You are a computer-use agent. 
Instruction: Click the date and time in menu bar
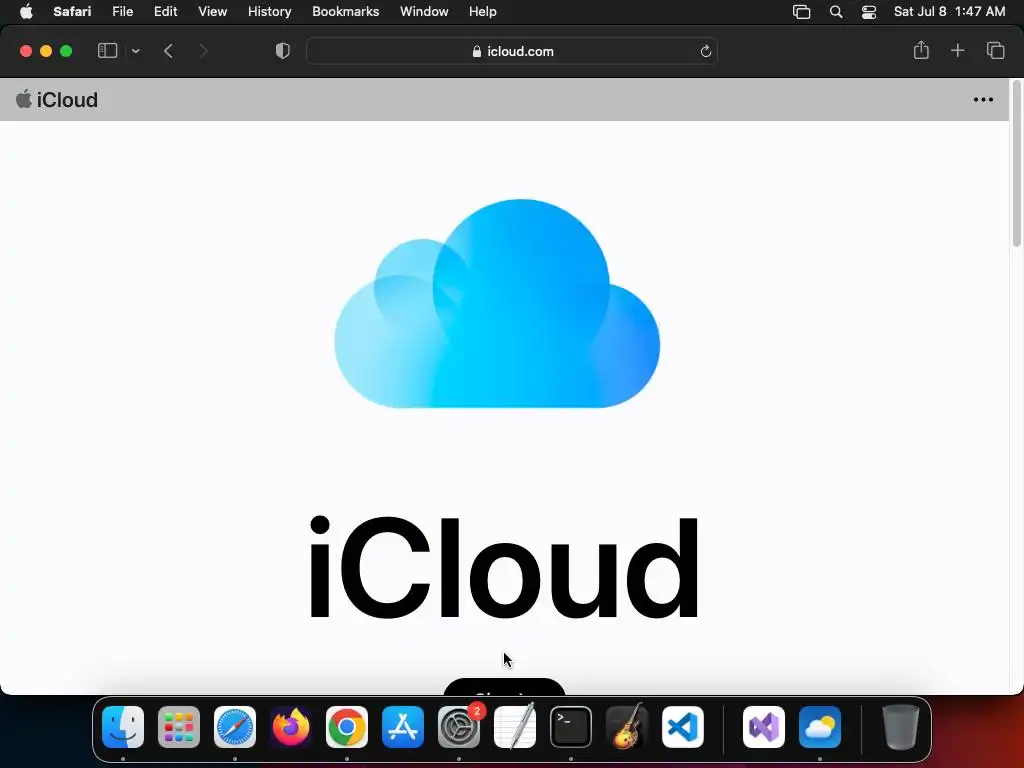pyautogui.click(x=949, y=12)
